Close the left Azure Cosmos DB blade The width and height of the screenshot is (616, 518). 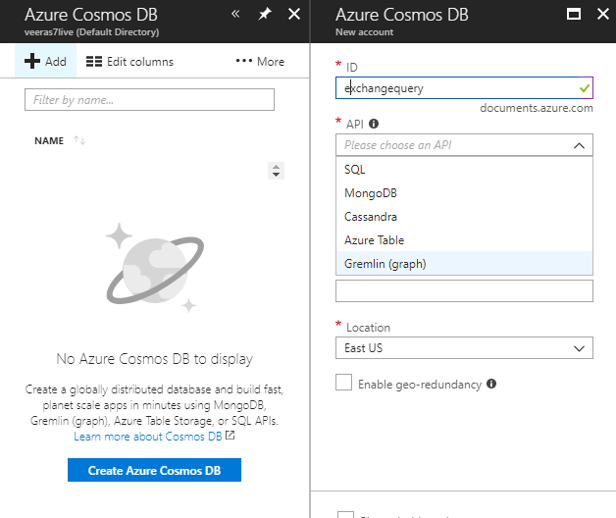[294, 14]
